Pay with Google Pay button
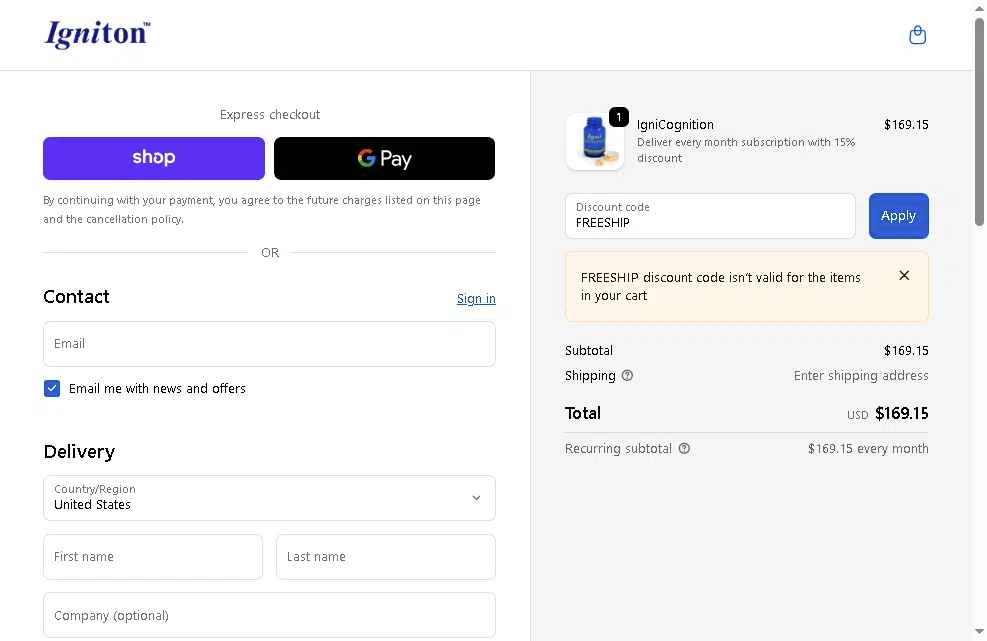Screen dimensions: 987x641 click(384, 158)
